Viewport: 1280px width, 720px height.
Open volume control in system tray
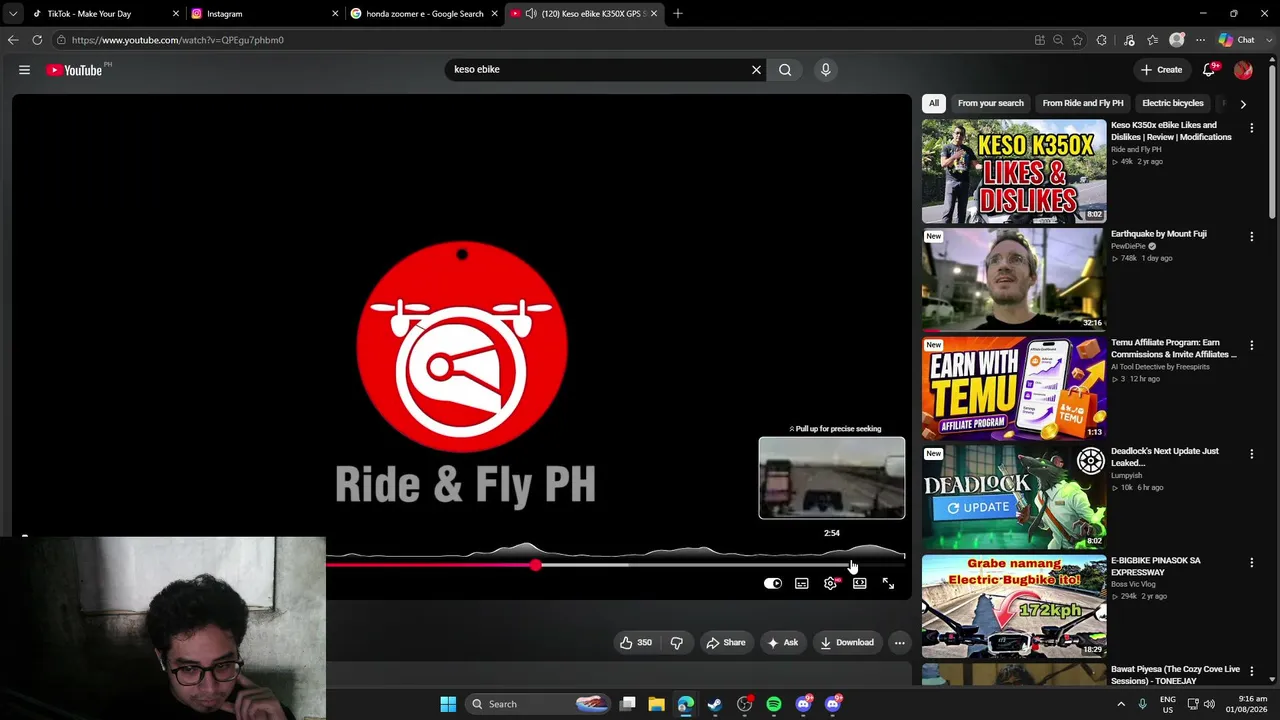pyautogui.click(x=1209, y=704)
